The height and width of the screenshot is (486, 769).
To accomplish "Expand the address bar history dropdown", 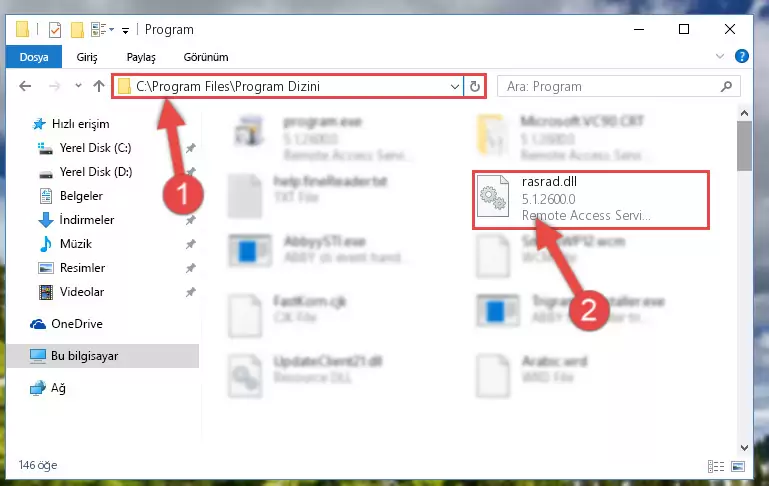I will (455, 87).
